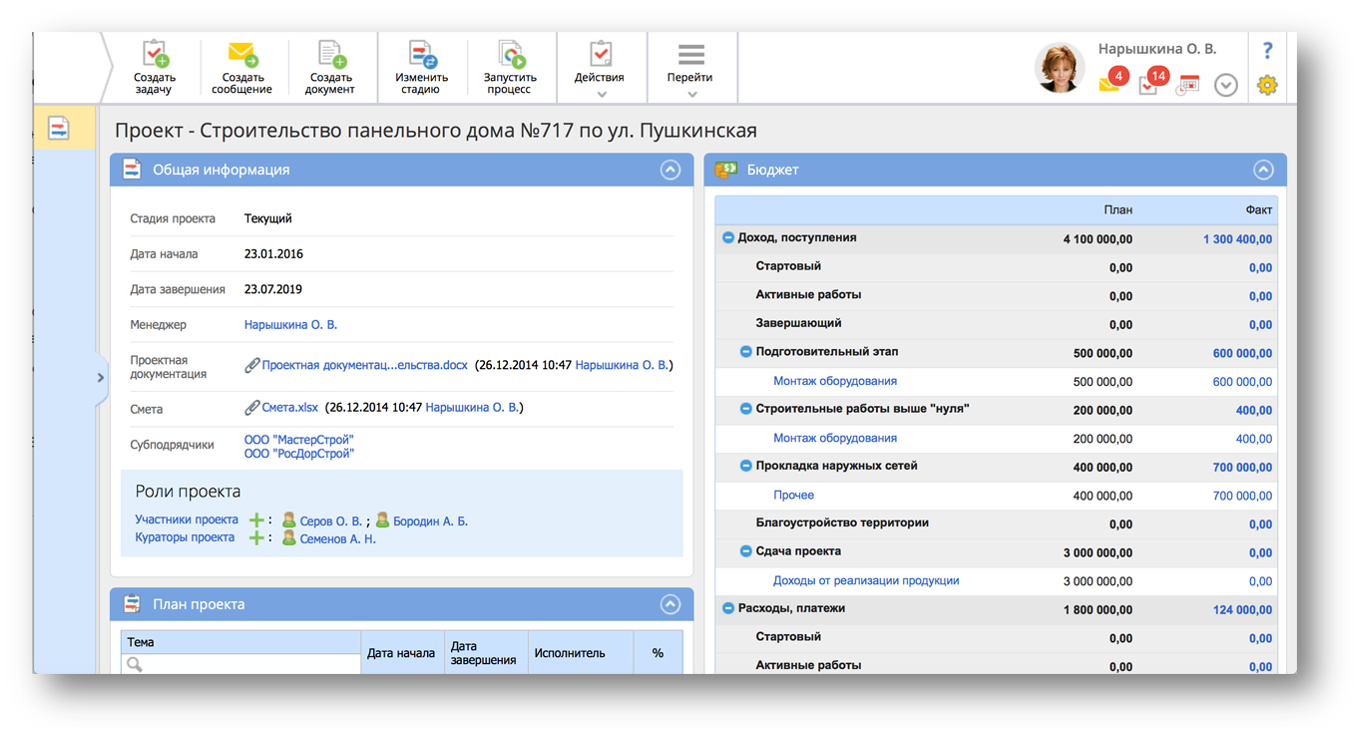Expand the user menu round chevron
Screen dimensions: 1362x739
click(x=1226, y=86)
